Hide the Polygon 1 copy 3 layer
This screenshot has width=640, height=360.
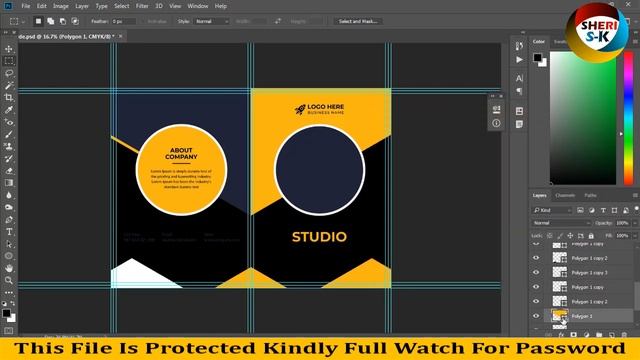coord(536,272)
